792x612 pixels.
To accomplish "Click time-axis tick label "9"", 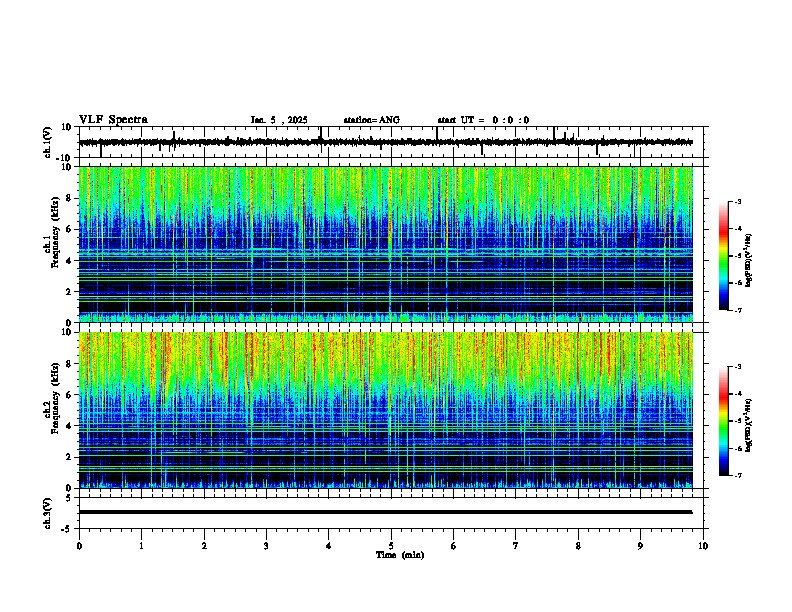I will (640, 546).
